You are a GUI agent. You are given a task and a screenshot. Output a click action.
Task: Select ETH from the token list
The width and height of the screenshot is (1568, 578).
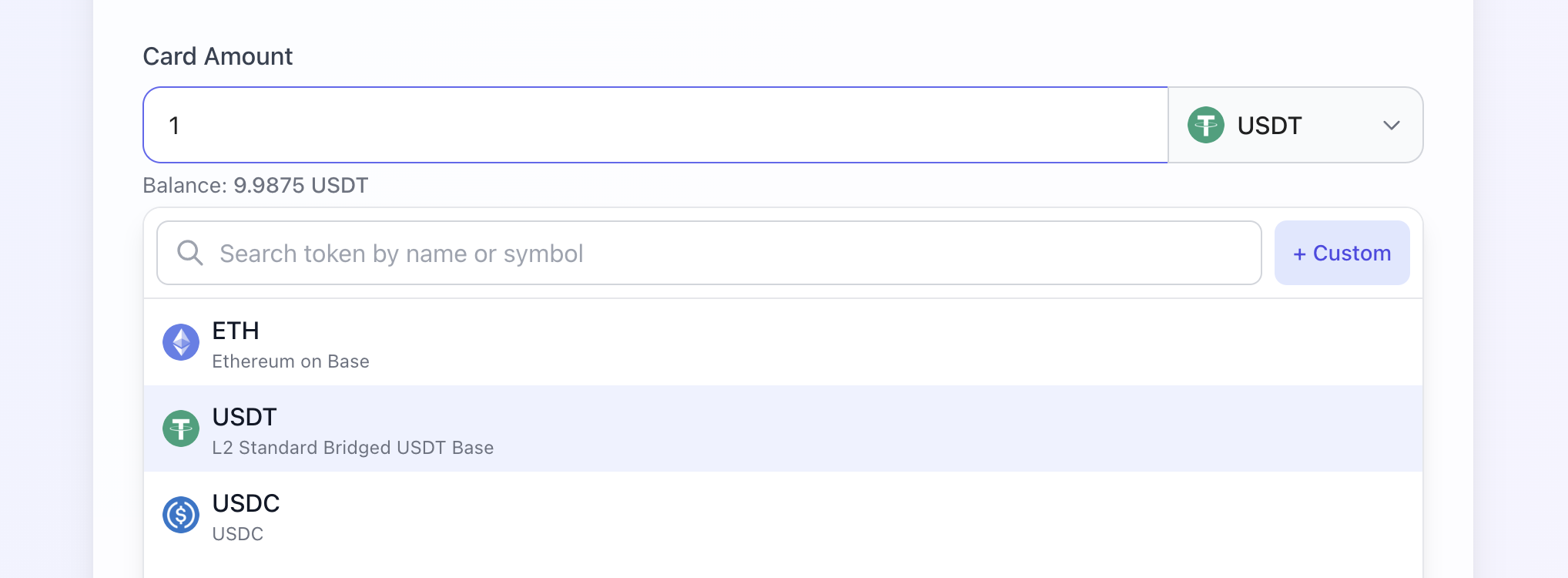pos(782,343)
